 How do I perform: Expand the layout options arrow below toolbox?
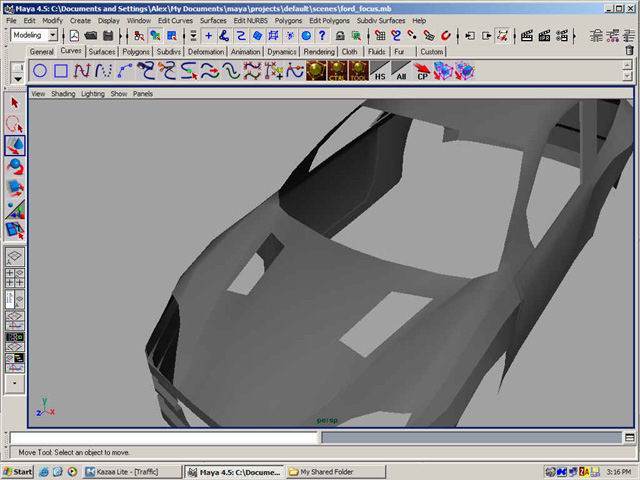point(15,382)
